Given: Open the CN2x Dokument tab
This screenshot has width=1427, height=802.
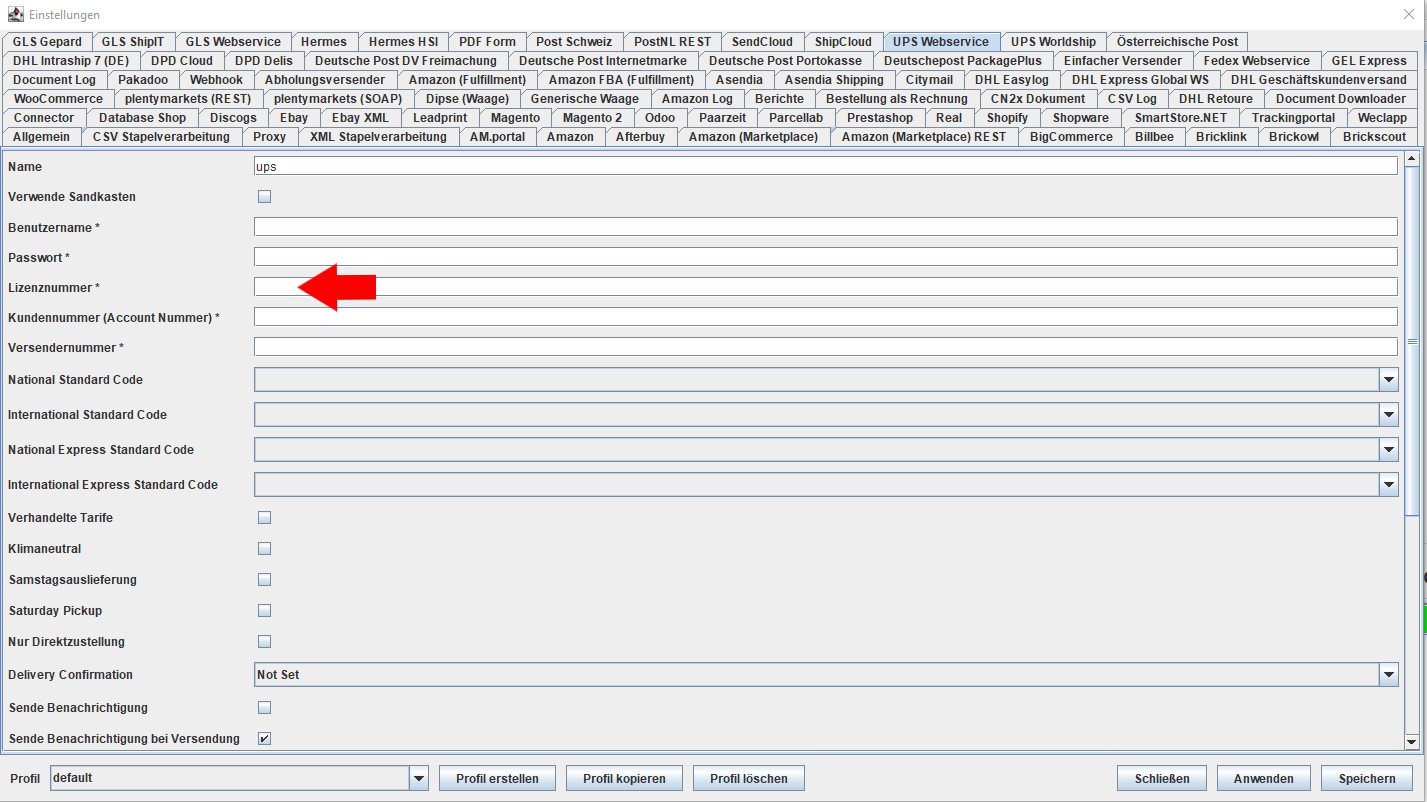Looking at the screenshot, I should [1037, 99].
